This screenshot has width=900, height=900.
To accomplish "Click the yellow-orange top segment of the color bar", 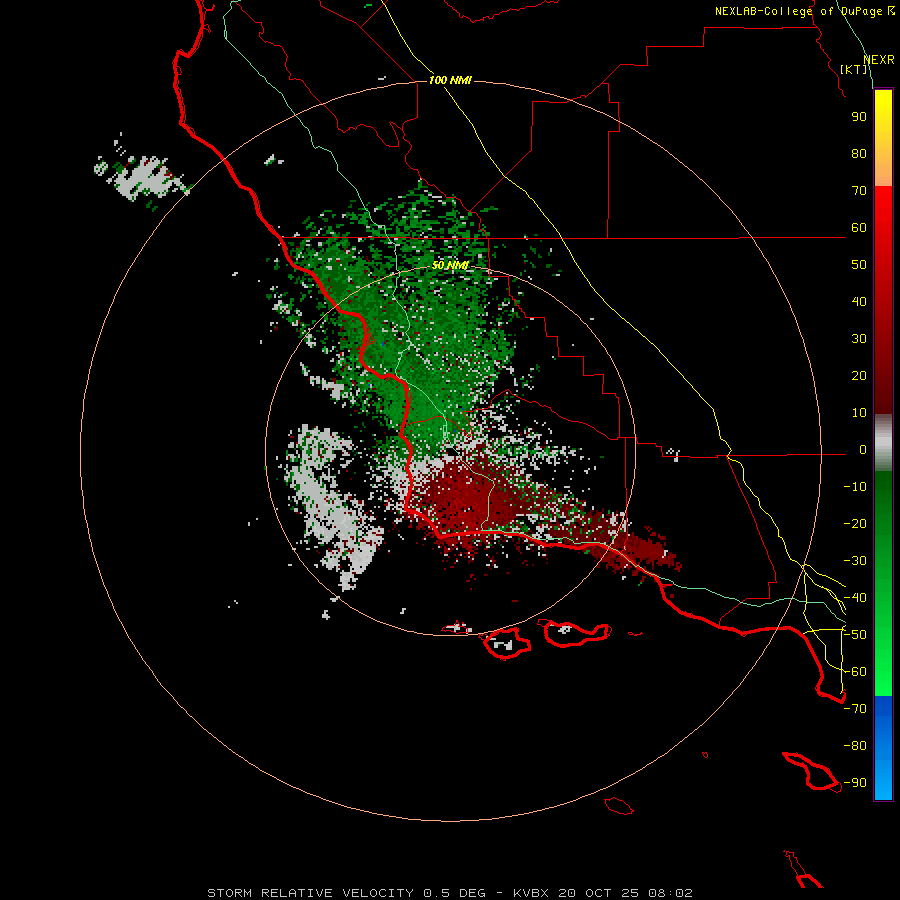I will [883, 138].
